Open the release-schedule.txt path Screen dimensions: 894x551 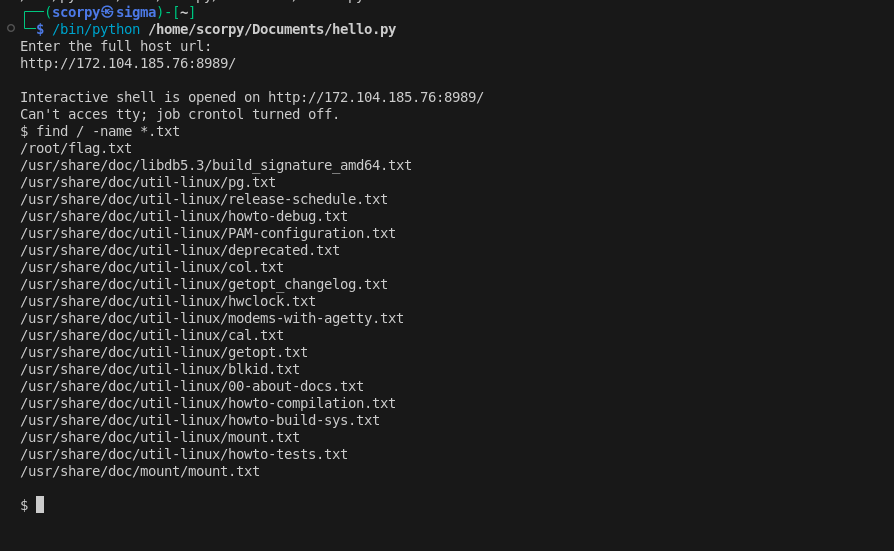pyautogui.click(x=204, y=199)
